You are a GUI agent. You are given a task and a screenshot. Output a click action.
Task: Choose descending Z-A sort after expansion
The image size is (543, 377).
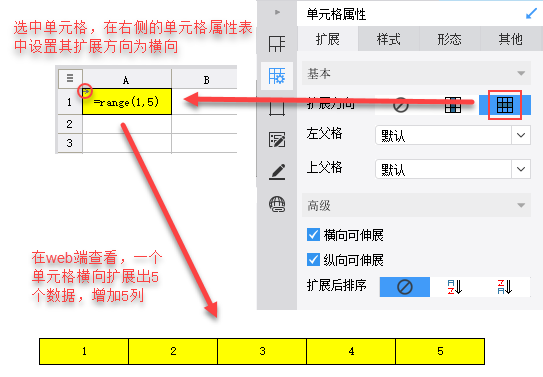click(x=505, y=287)
